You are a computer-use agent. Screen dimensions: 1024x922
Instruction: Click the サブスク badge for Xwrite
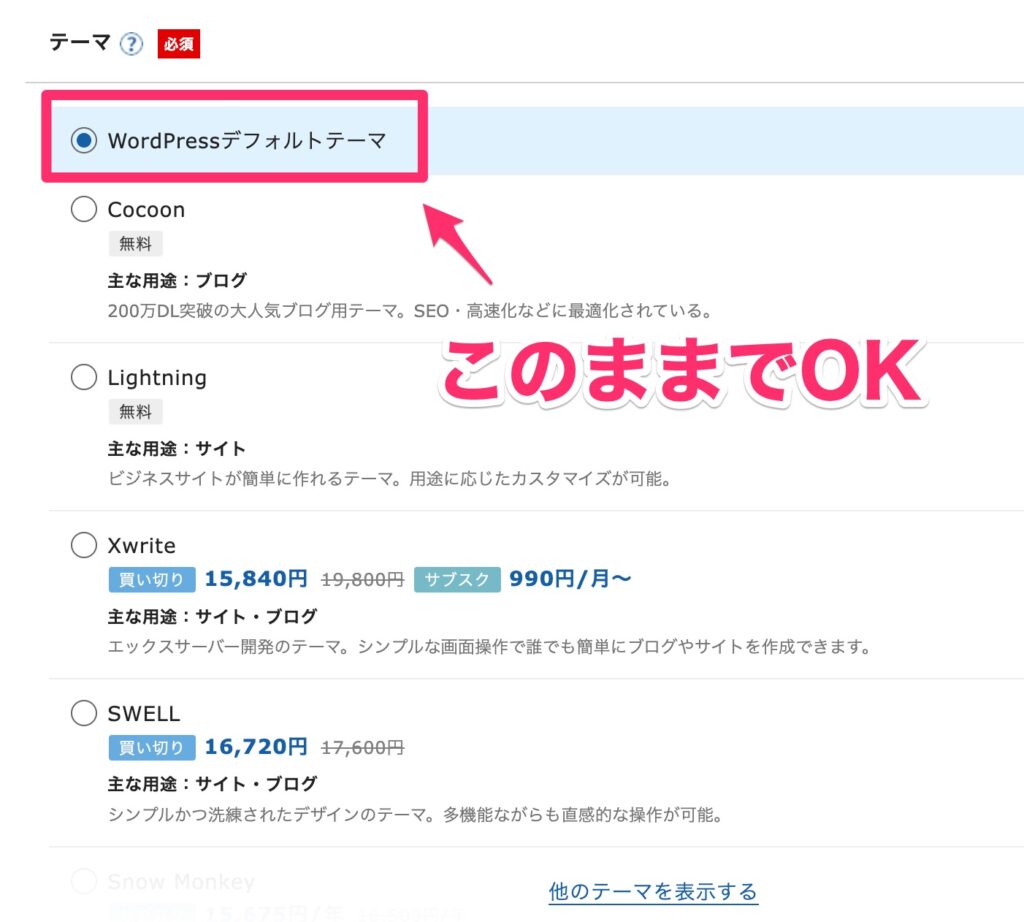456,580
